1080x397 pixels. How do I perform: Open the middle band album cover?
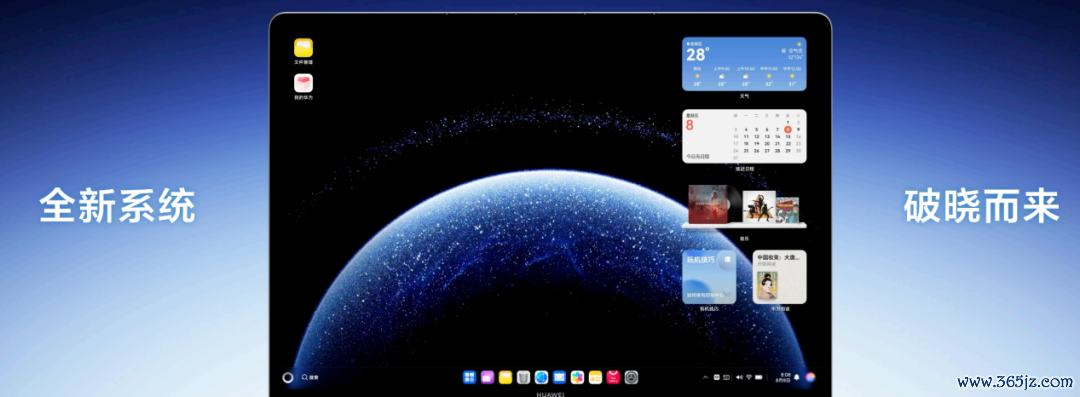(760, 206)
